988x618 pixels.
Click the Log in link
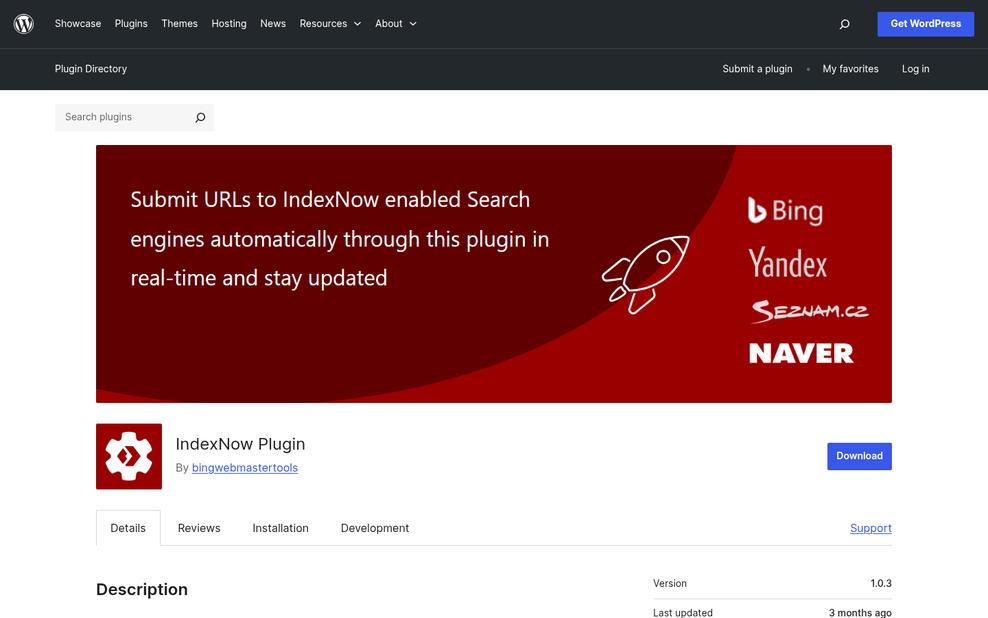click(916, 69)
